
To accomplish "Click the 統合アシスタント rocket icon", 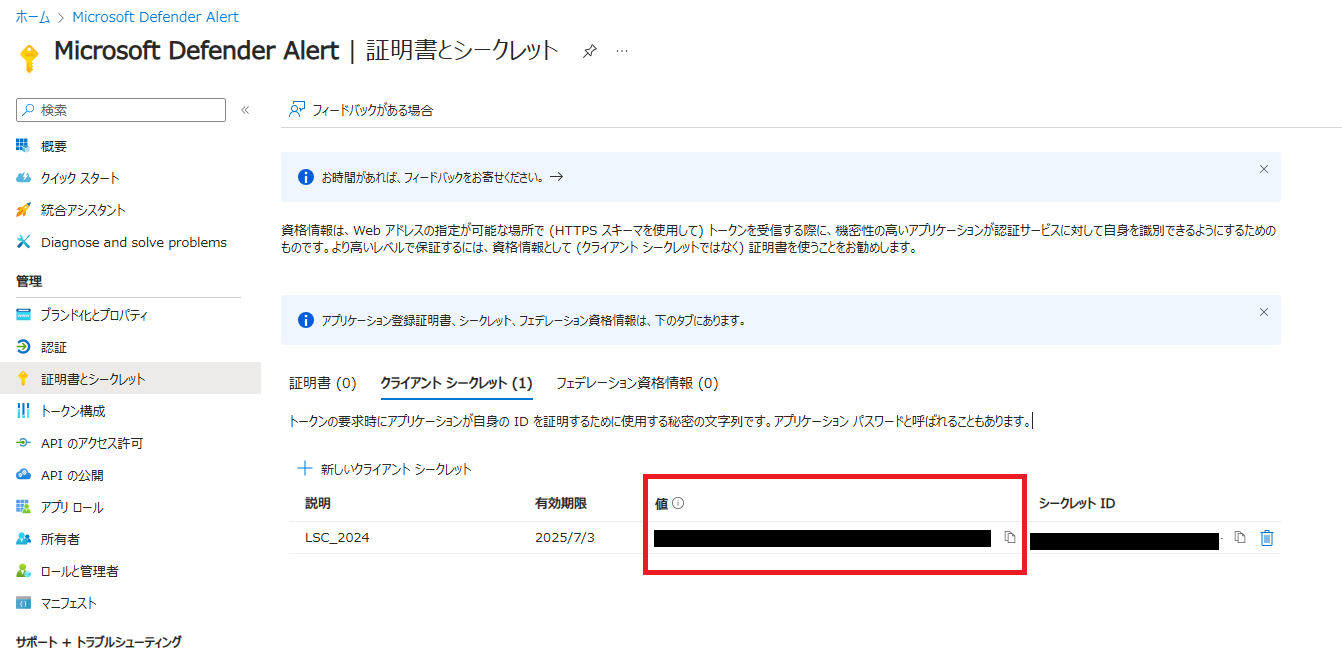I will (23, 210).
